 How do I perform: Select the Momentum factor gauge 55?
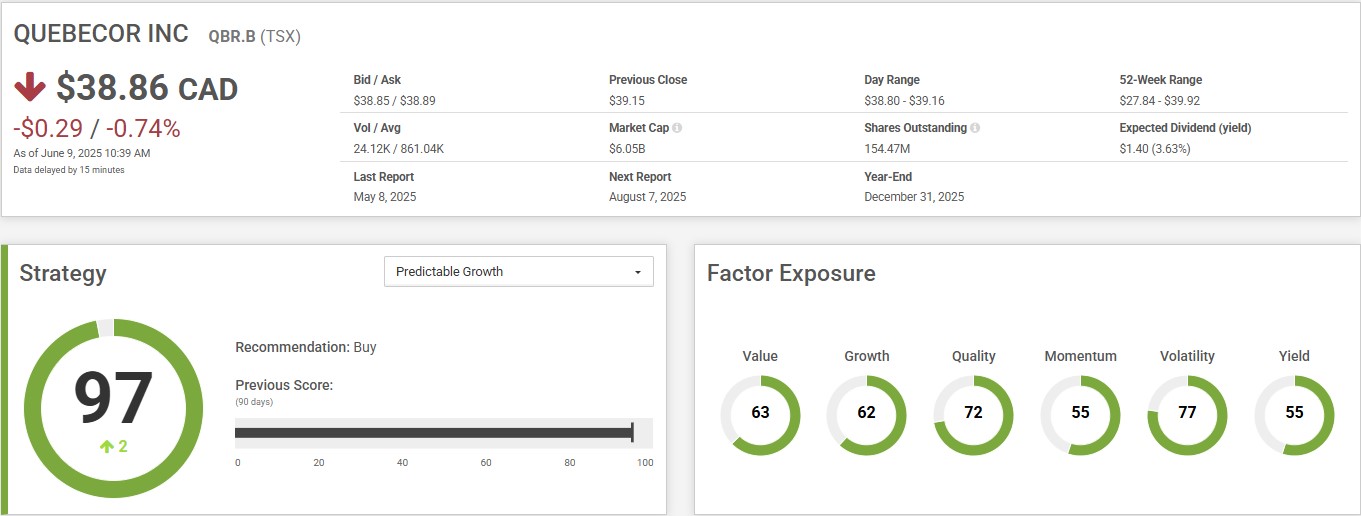(x=1080, y=415)
